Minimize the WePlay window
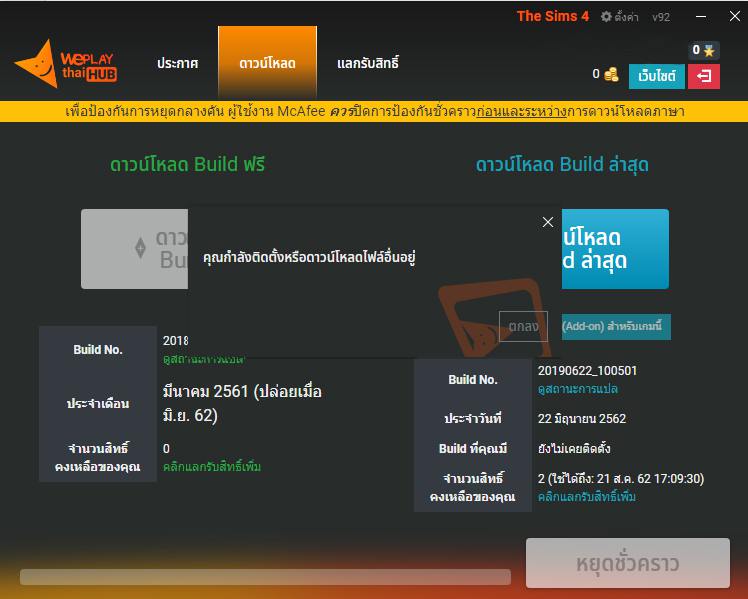Viewport: 748px width, 599px height. (x=701, y=17)
